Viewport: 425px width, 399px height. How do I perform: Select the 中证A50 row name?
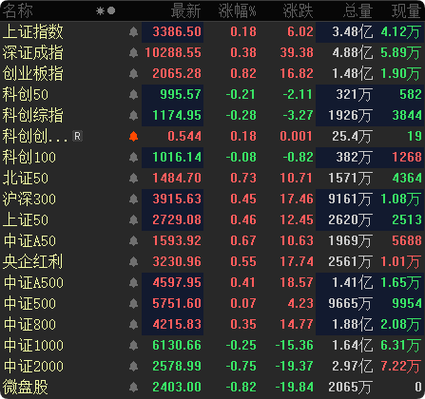tap(29, 241)
